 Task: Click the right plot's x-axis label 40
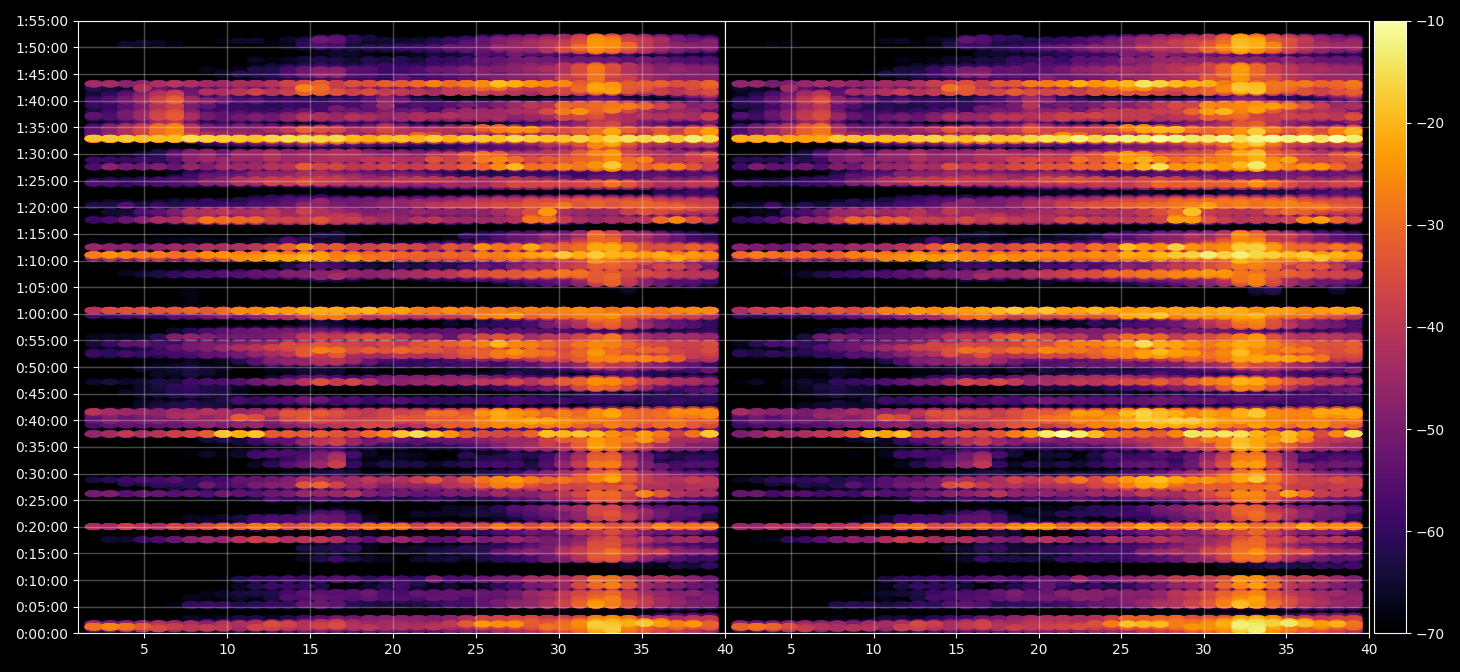click(x=1369, y=649)
